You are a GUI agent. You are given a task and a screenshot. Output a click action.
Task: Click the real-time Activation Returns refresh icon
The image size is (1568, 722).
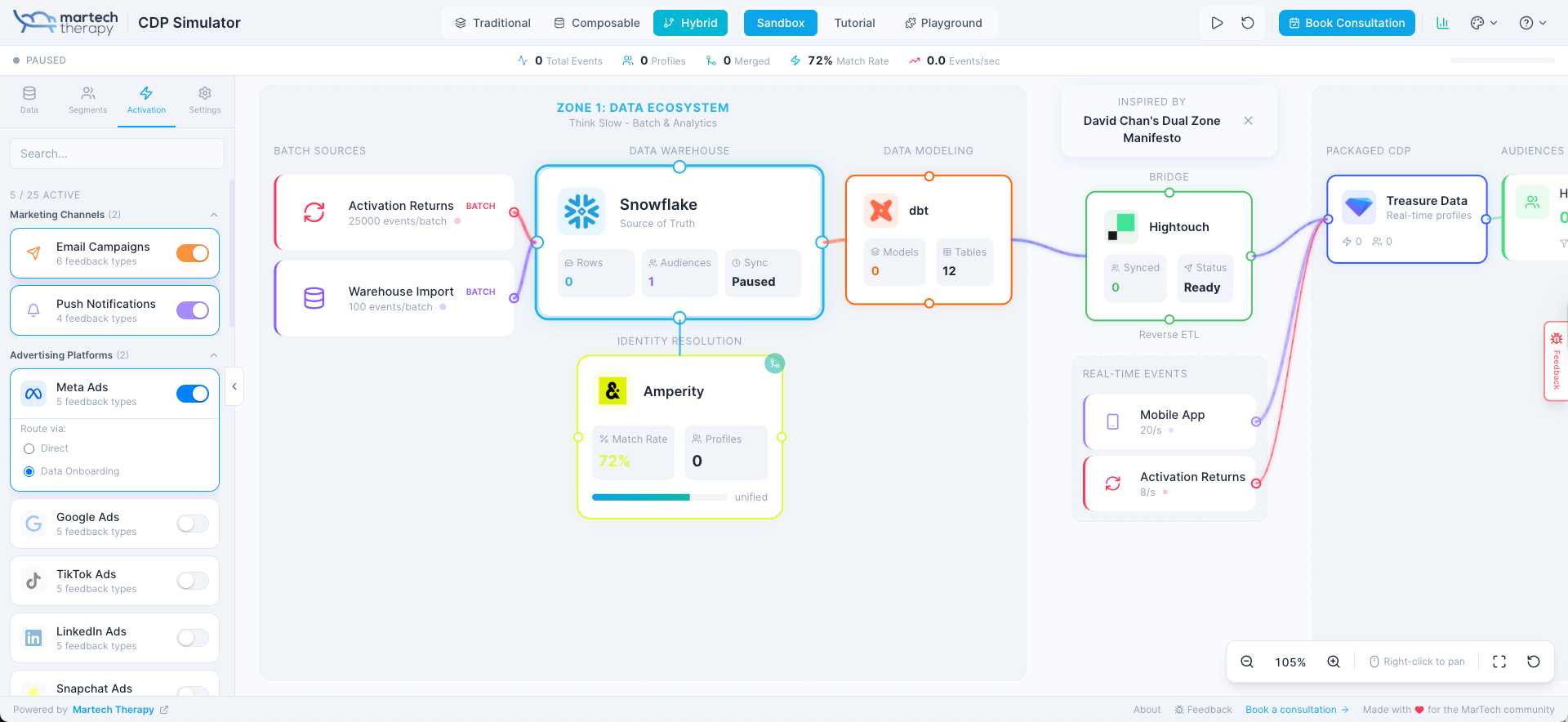(x=1112, y=484)
